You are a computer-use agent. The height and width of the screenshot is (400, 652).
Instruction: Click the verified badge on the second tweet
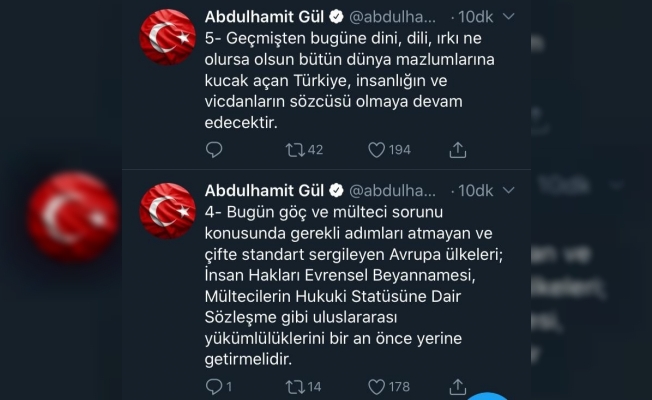(x=337, y=190)
